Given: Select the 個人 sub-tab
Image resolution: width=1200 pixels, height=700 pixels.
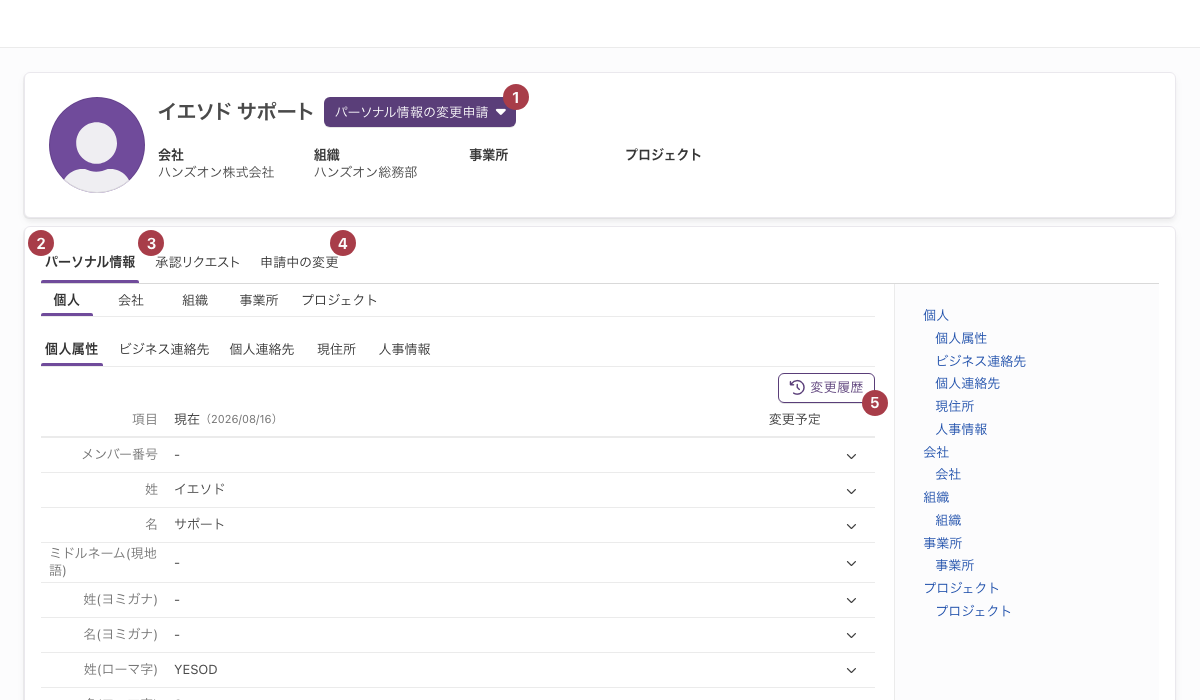Looking at the screenshot, I should pos(67,300).
